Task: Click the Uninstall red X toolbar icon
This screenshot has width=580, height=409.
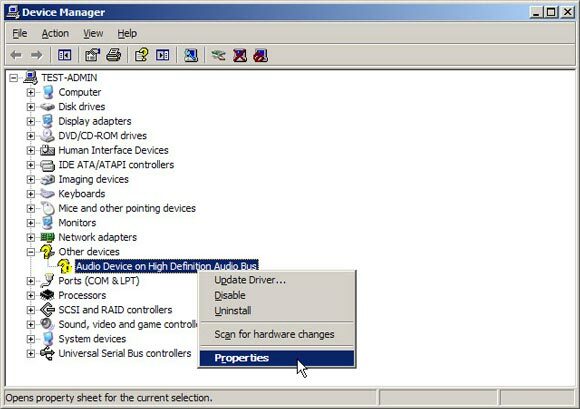Action: [x=240, y=55]
